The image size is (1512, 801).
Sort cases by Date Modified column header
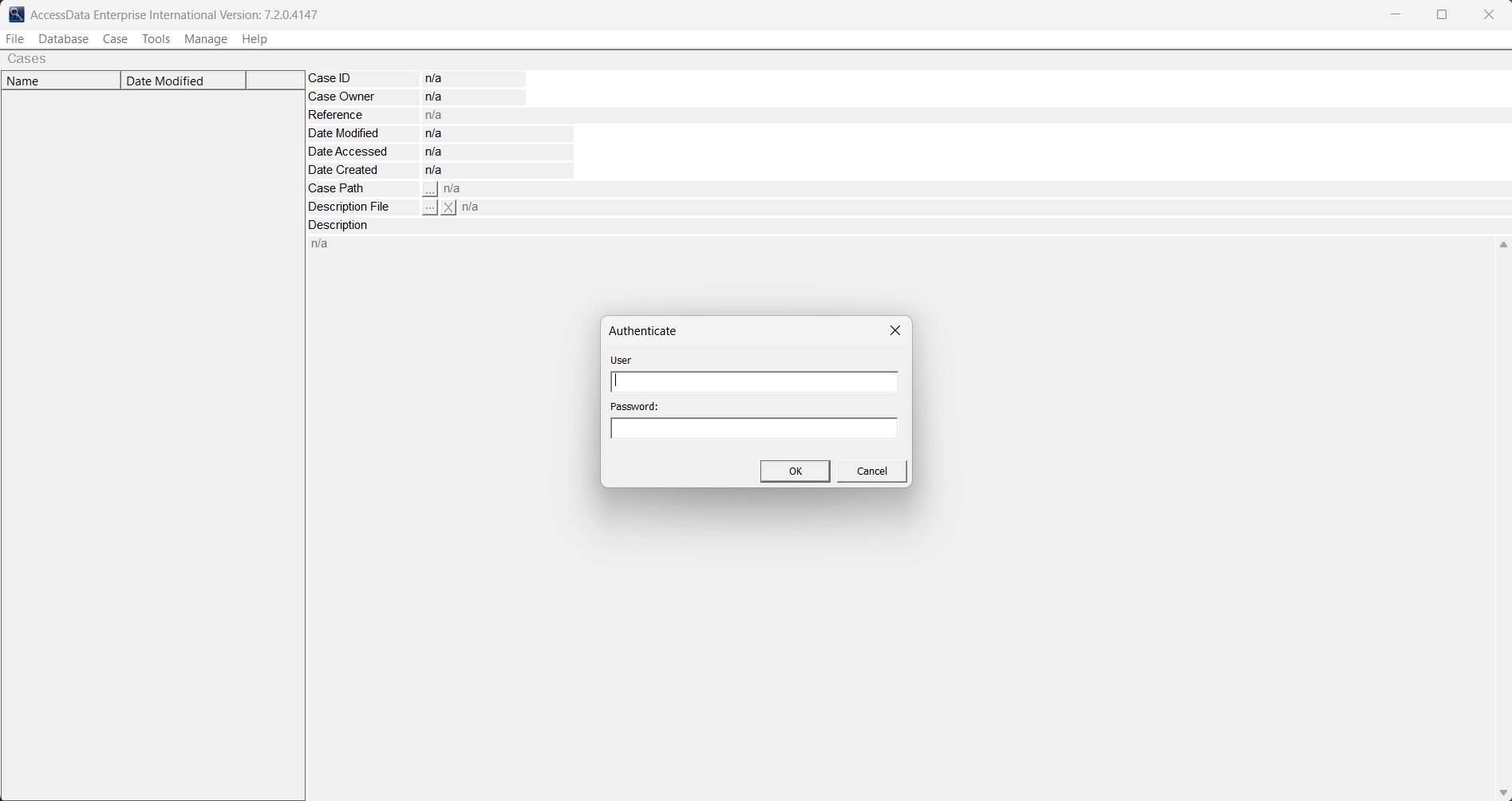[183, 81]
